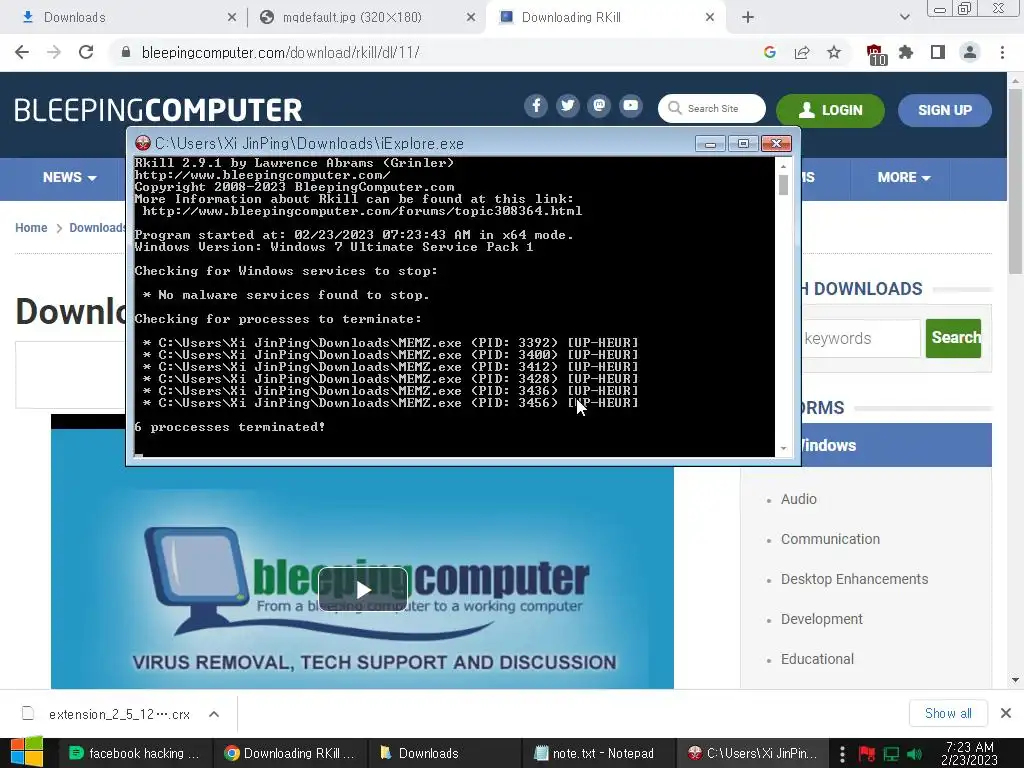1024x768 pixels.
Task: Open a new browser tab
Action: point(748,18)
